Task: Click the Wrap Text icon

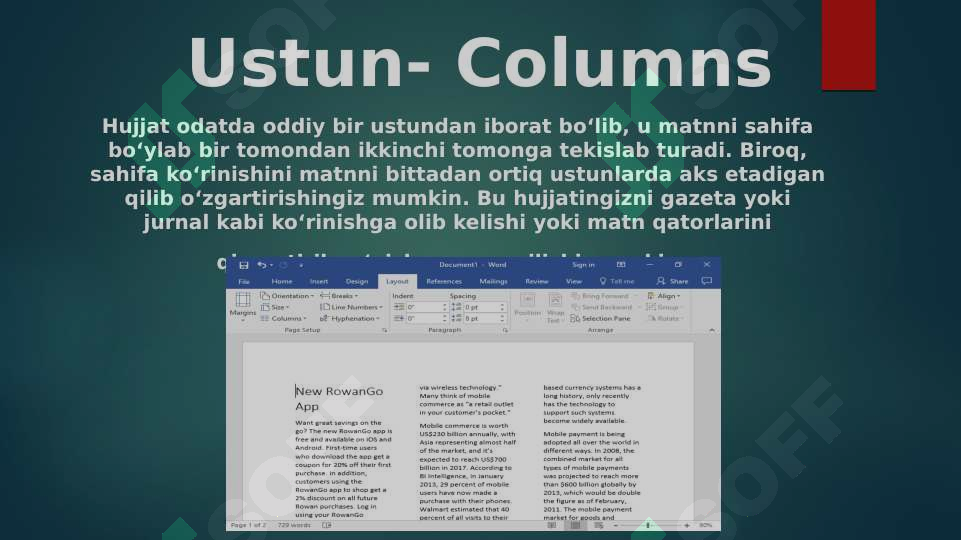Action: click(x=555, y=300)
